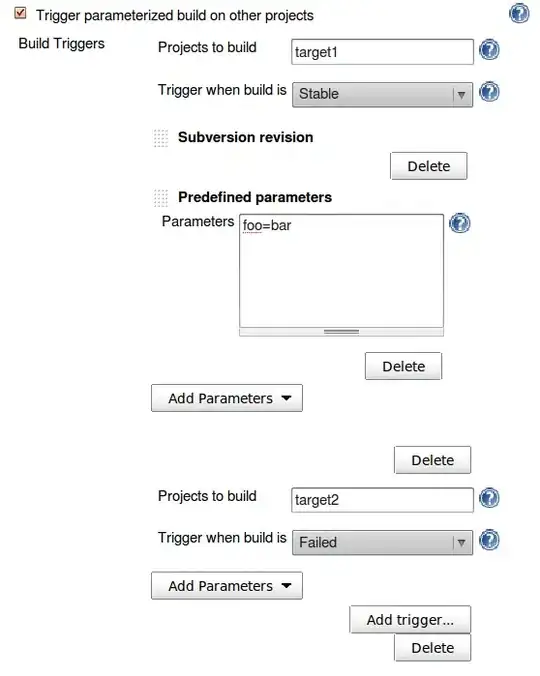This screenshot has width=540, height=676.
Task: Delete the target1 trigger configuration
Action: click(x=432, y=460)
